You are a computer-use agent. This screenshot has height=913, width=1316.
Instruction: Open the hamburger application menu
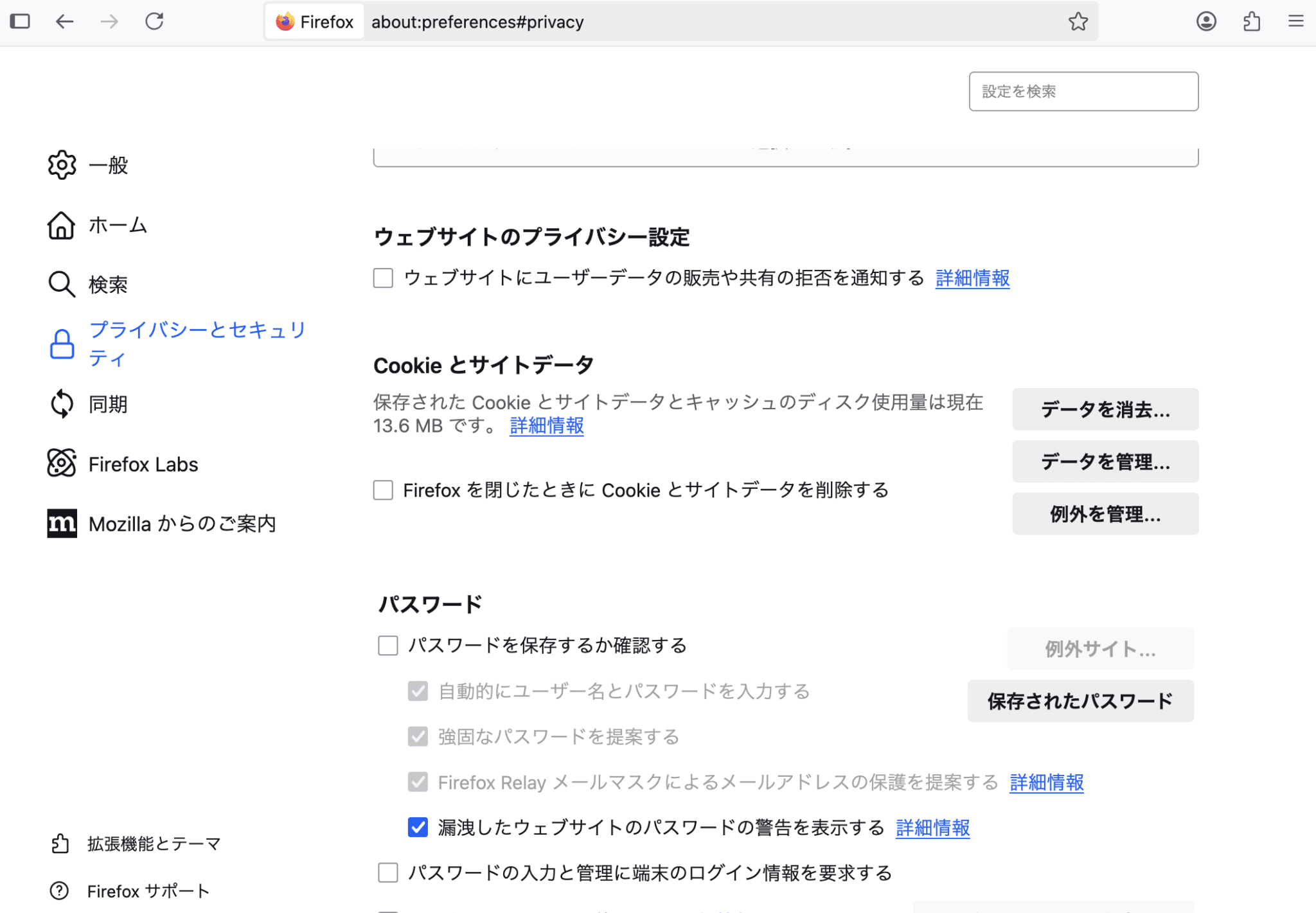[x=1296, y=21]
